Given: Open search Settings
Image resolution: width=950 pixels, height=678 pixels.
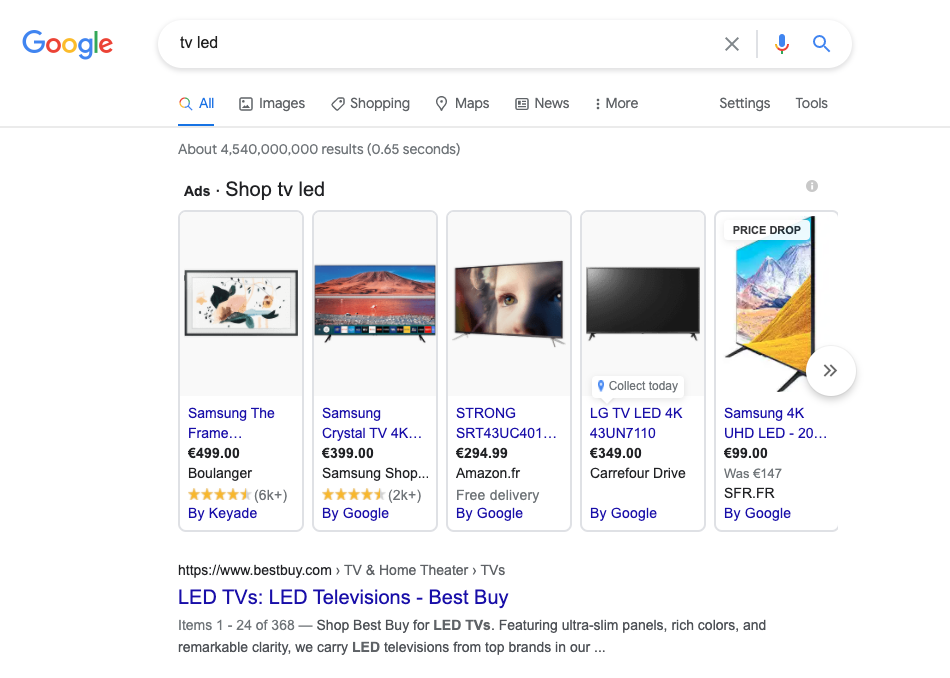Looking at the screenshot, I should (x=744, y=104).
